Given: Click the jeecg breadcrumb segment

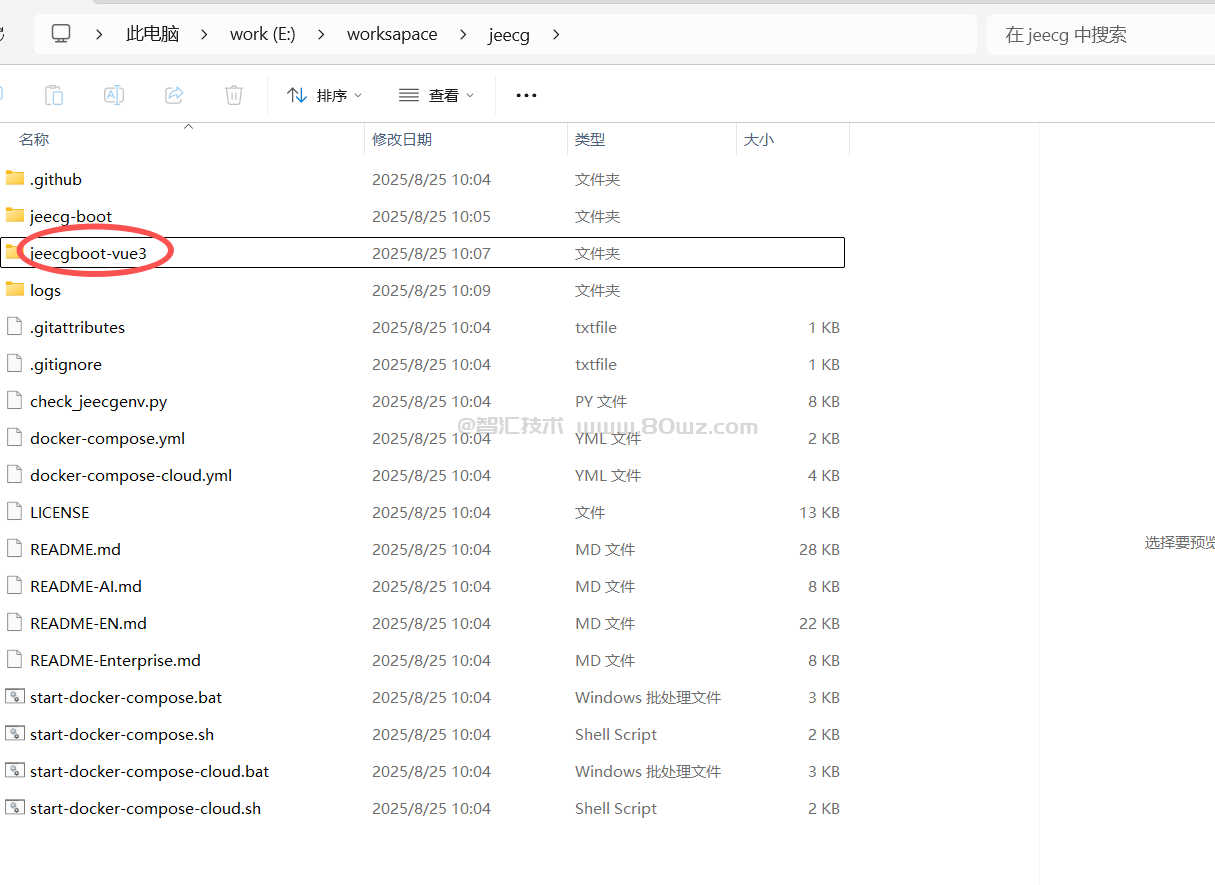Looking at the screenshot, I should click(x=509, y=35).
